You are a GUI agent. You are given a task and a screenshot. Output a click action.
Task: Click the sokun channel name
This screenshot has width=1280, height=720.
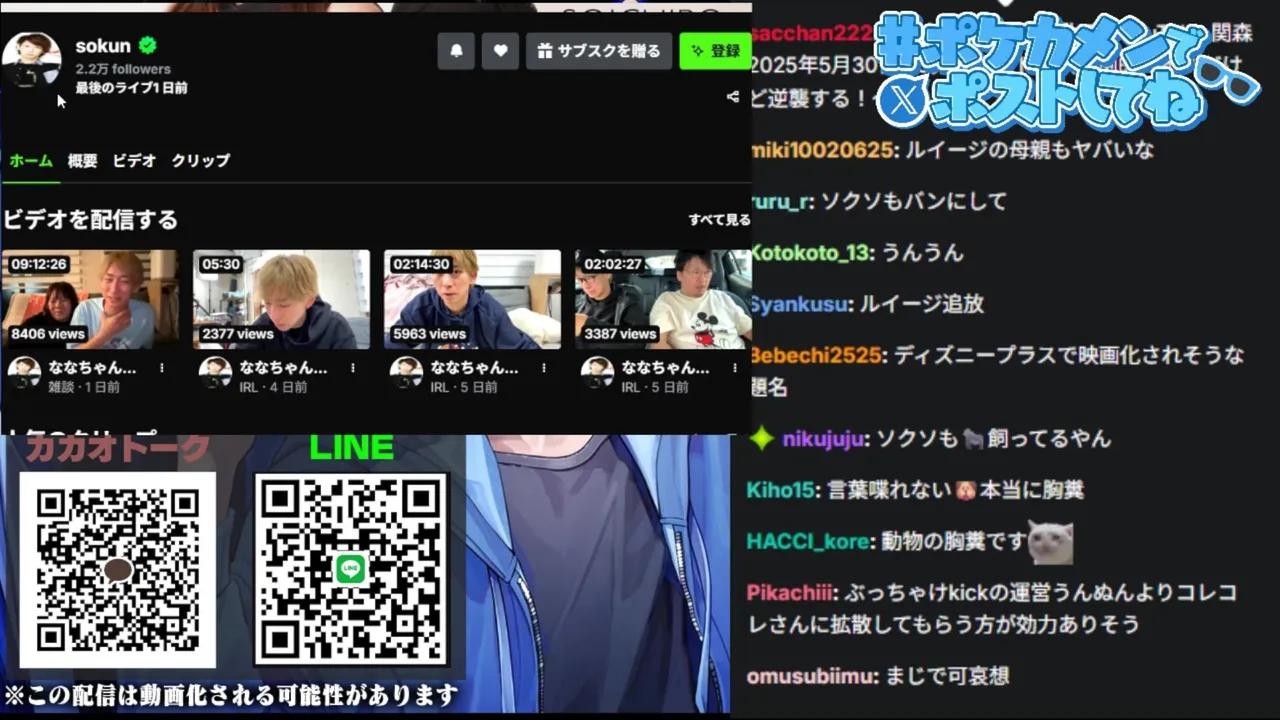(103, 46)
